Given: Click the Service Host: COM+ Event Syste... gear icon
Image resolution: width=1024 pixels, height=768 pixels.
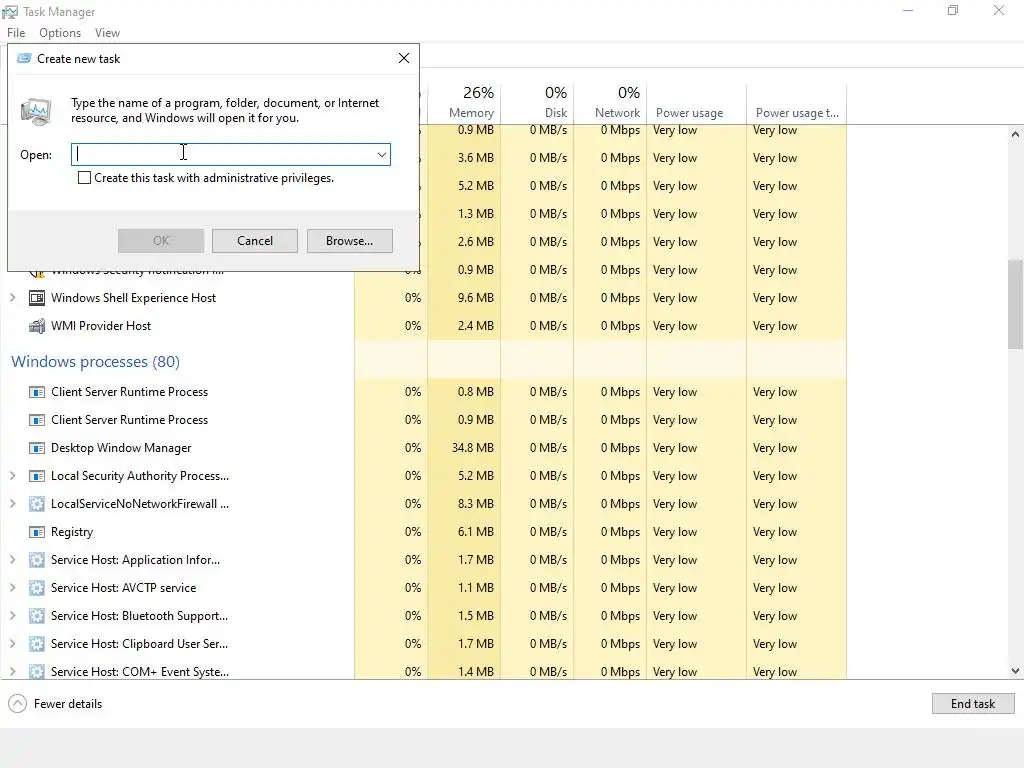Looking at the screenshot, I should [37, 671].
